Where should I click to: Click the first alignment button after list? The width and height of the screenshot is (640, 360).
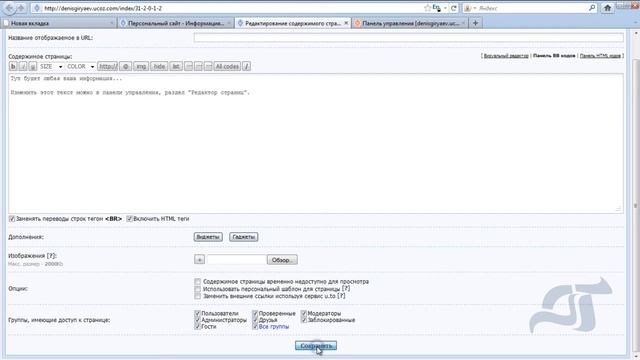189,66
